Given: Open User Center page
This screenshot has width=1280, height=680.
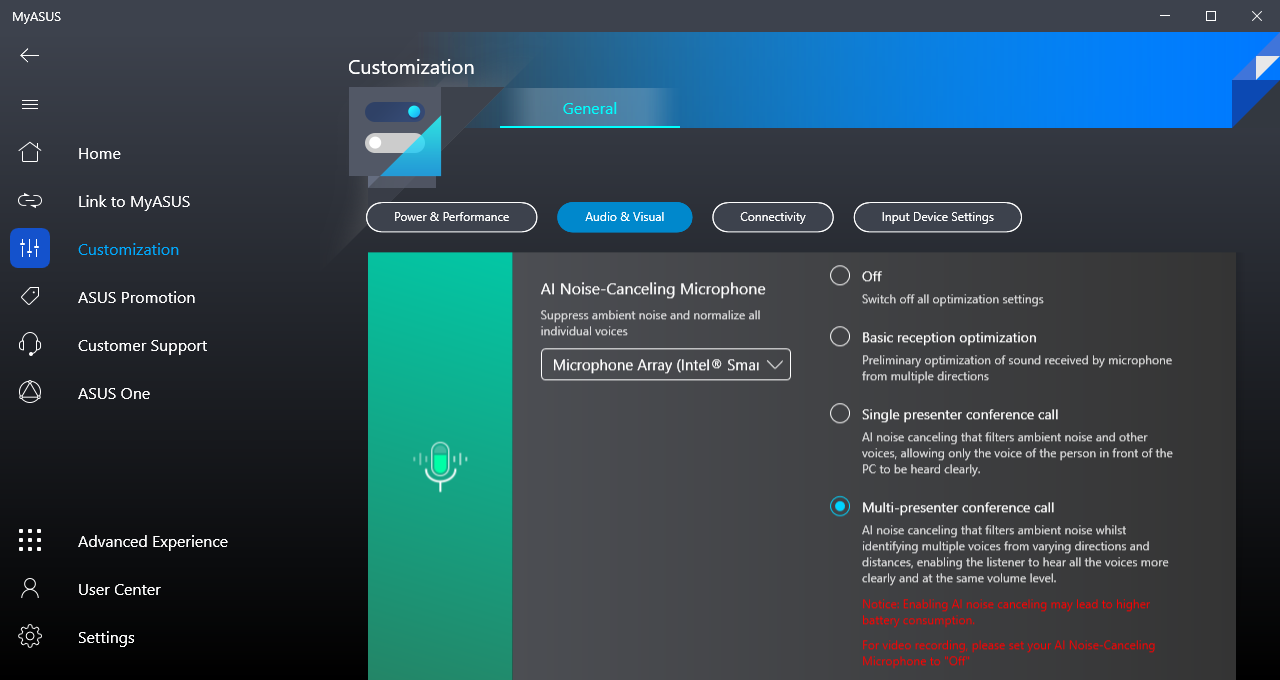Looking at the screenshot, I should click(119, 589).
